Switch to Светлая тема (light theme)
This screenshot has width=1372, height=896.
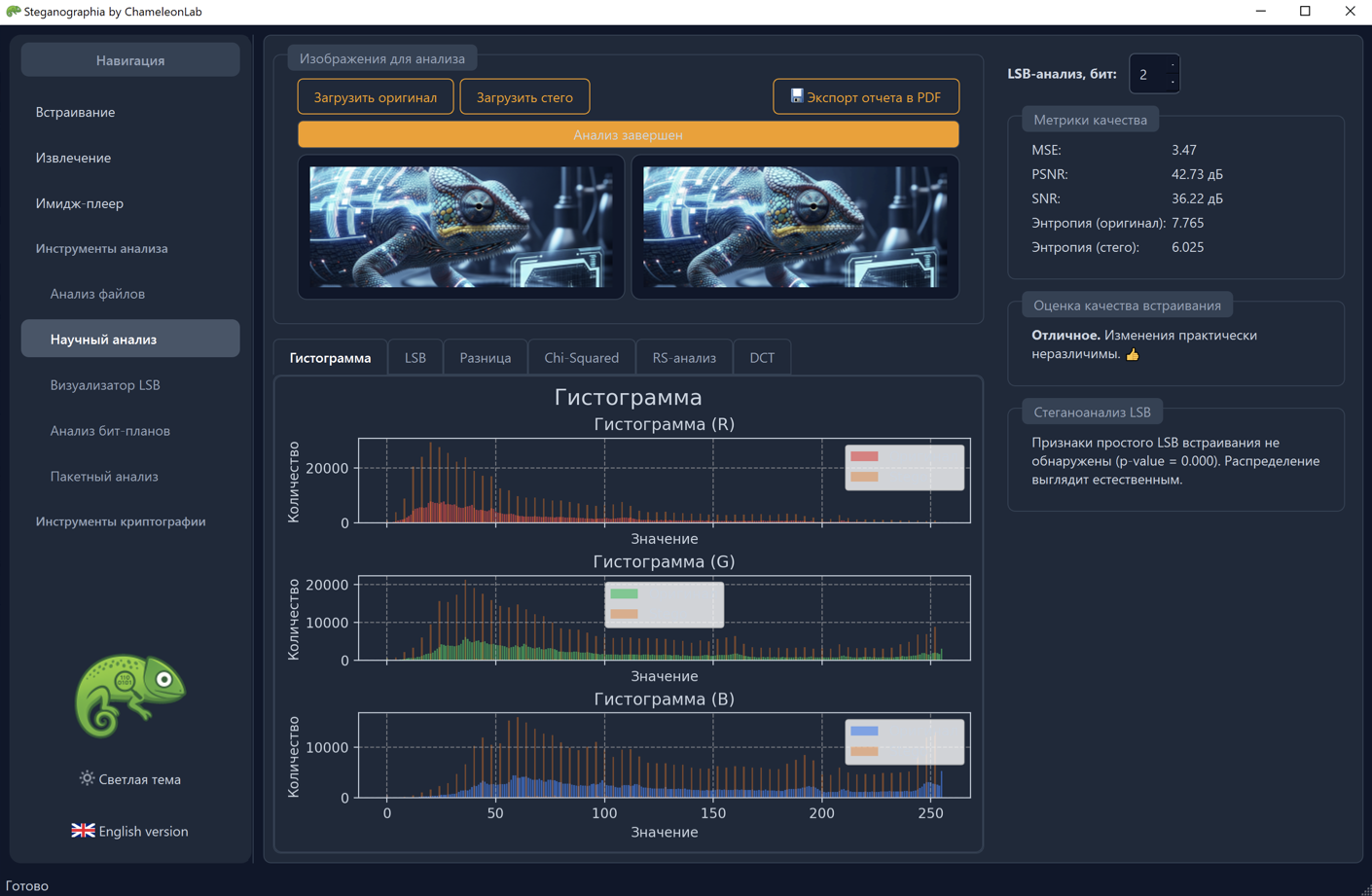point(139,779)
